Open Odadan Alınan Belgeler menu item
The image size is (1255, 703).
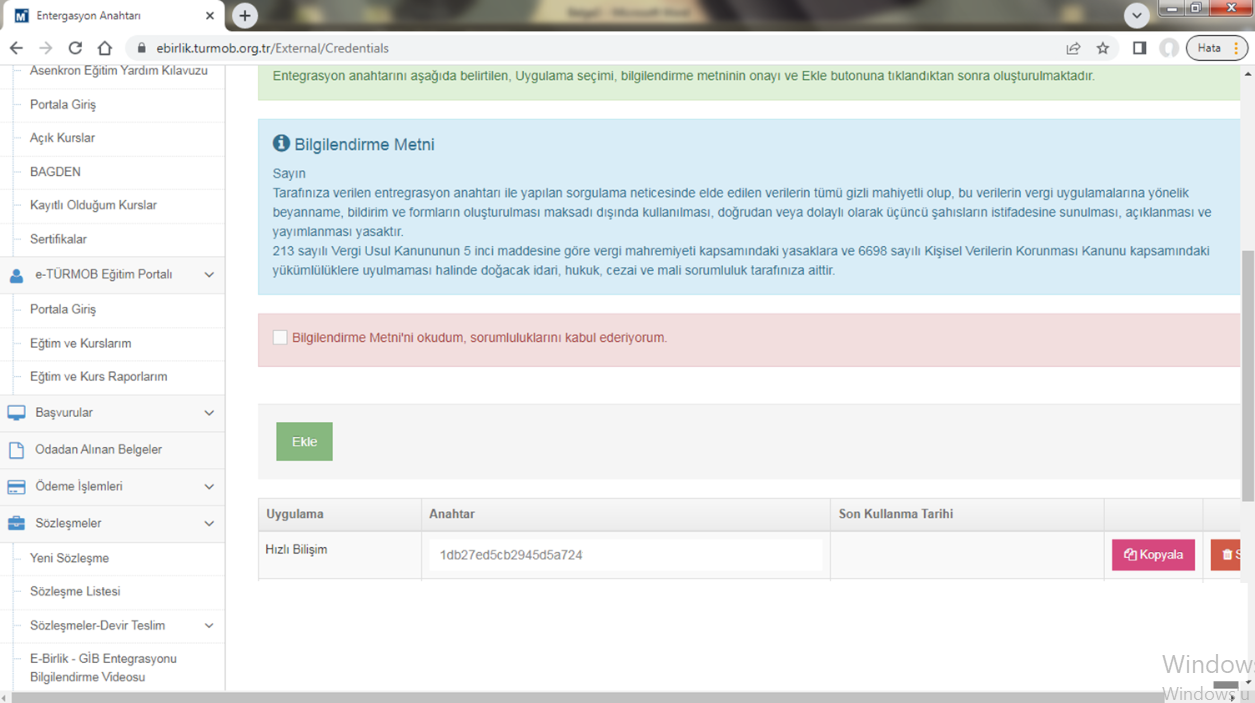98,450
